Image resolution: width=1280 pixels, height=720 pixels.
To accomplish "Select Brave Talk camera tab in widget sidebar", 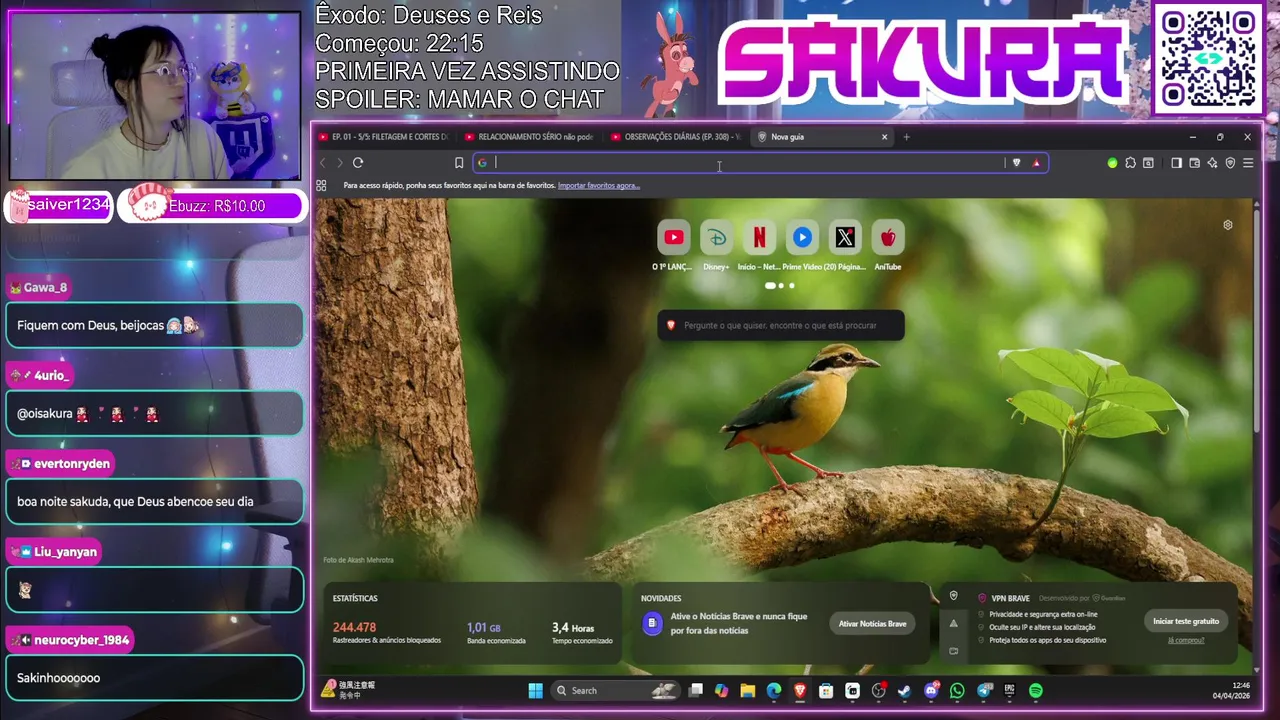I will [x=953, y=651].
